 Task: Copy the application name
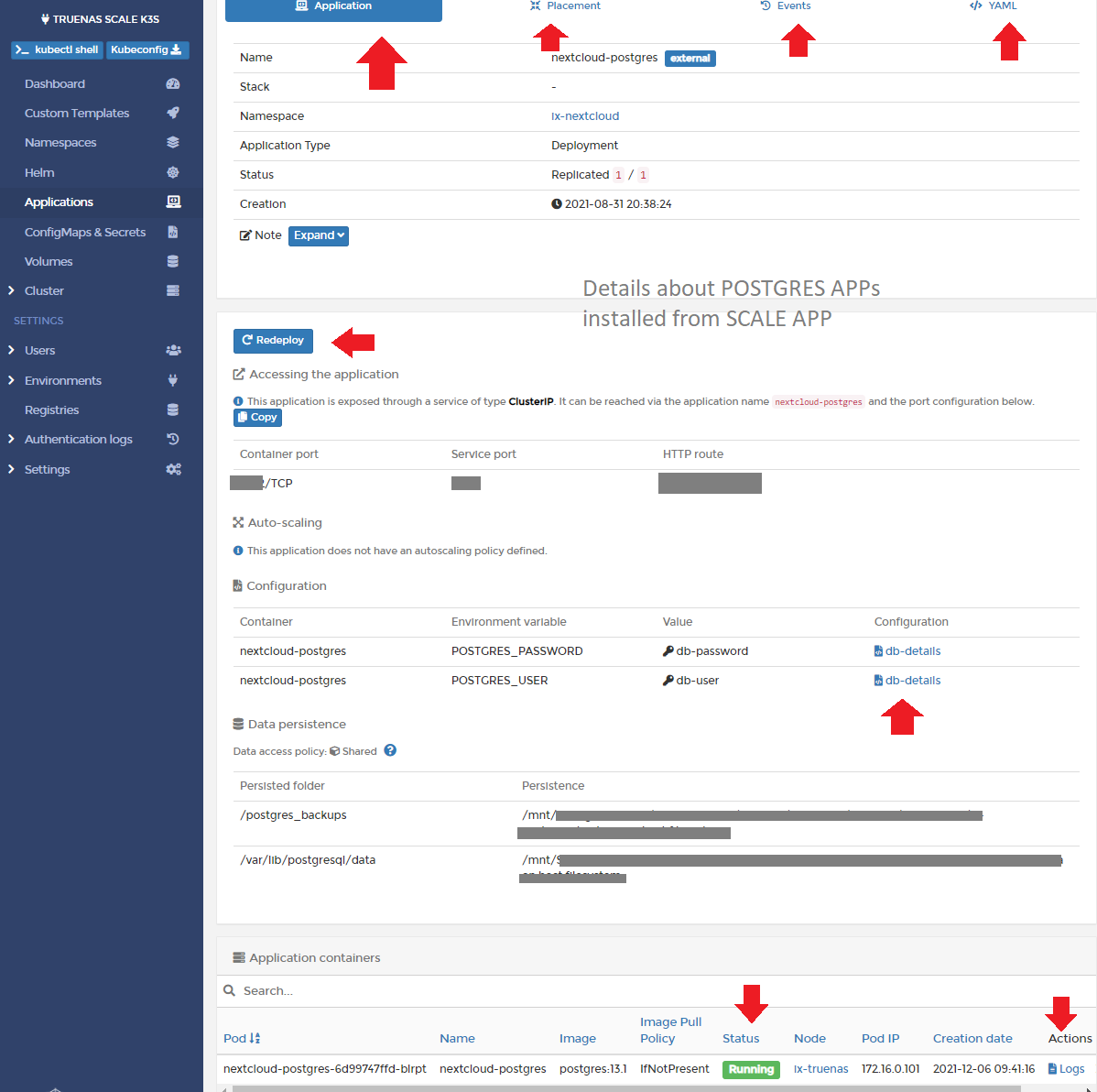pyautogui.click(x=257, y=417)
